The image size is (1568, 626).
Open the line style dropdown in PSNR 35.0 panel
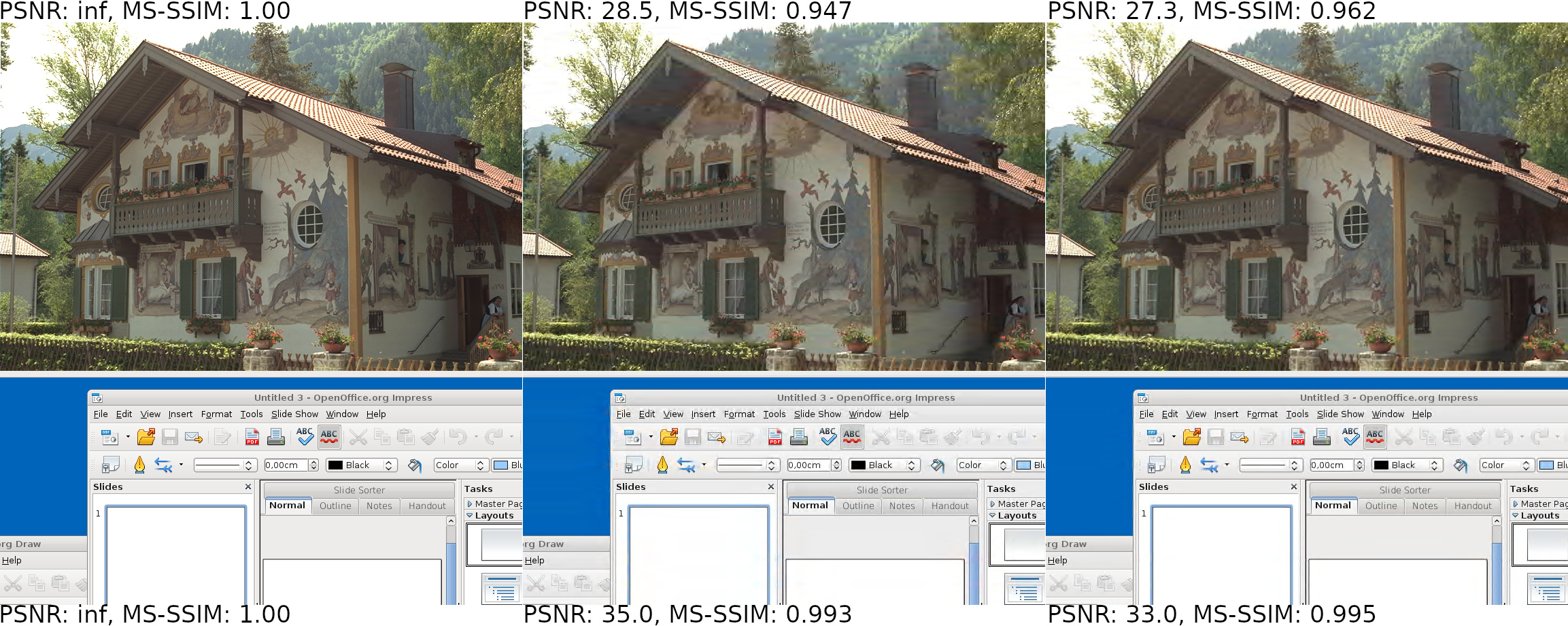747,465
